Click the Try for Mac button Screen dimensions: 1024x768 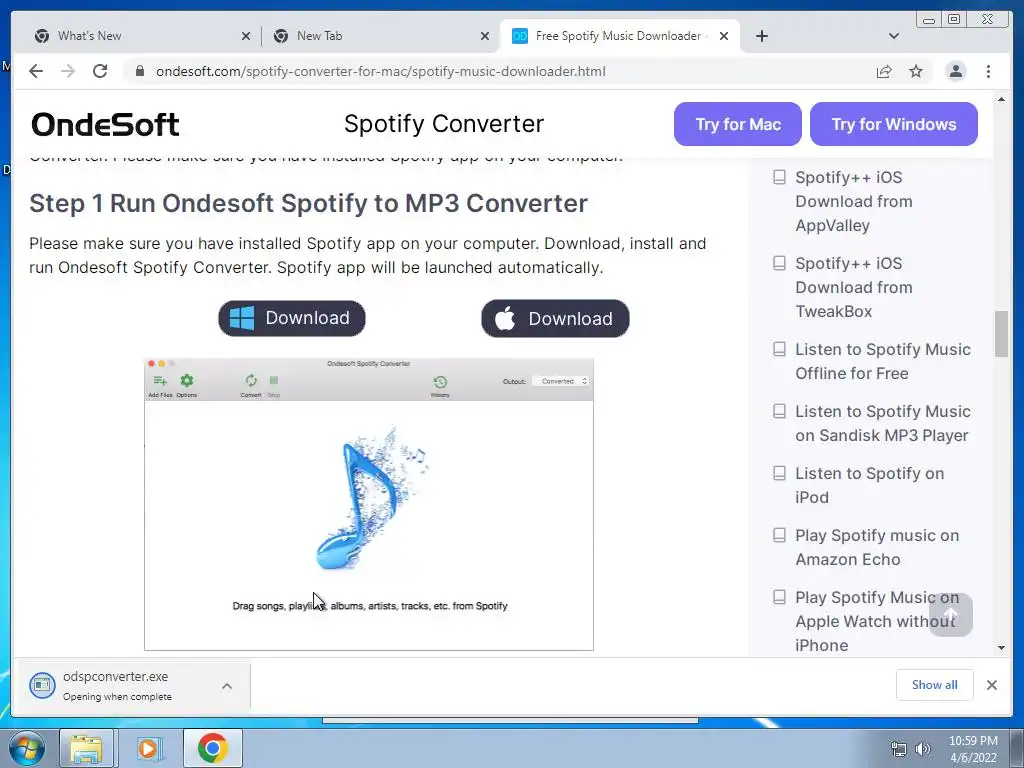tap(738, 124)
